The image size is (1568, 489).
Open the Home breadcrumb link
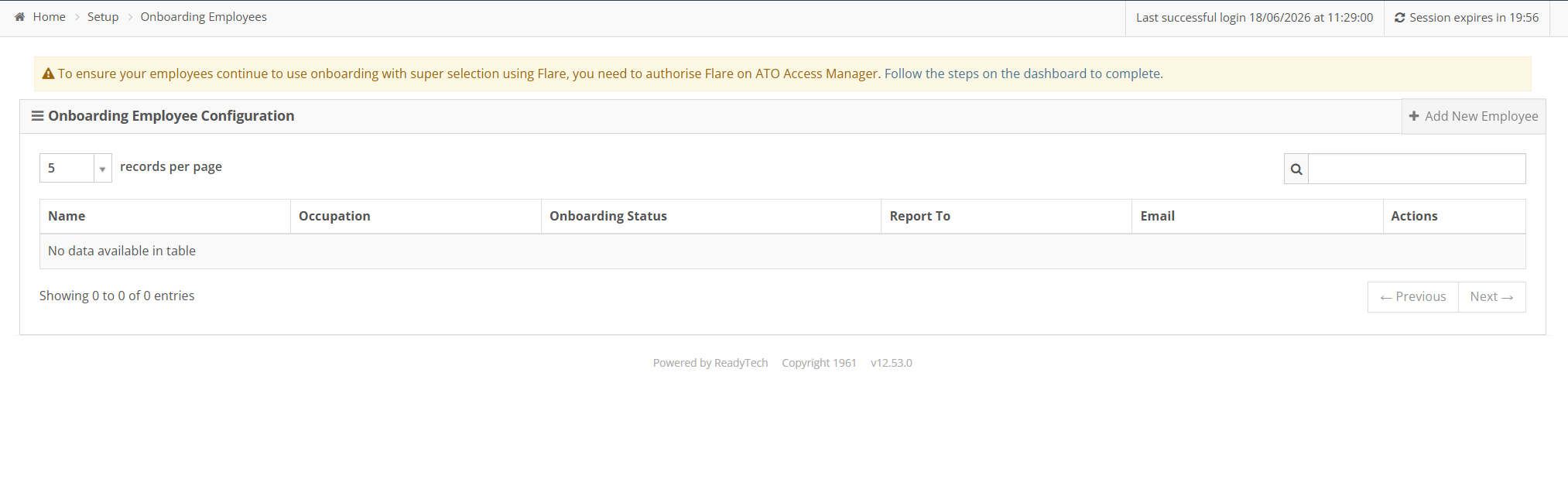click(49, 17)
